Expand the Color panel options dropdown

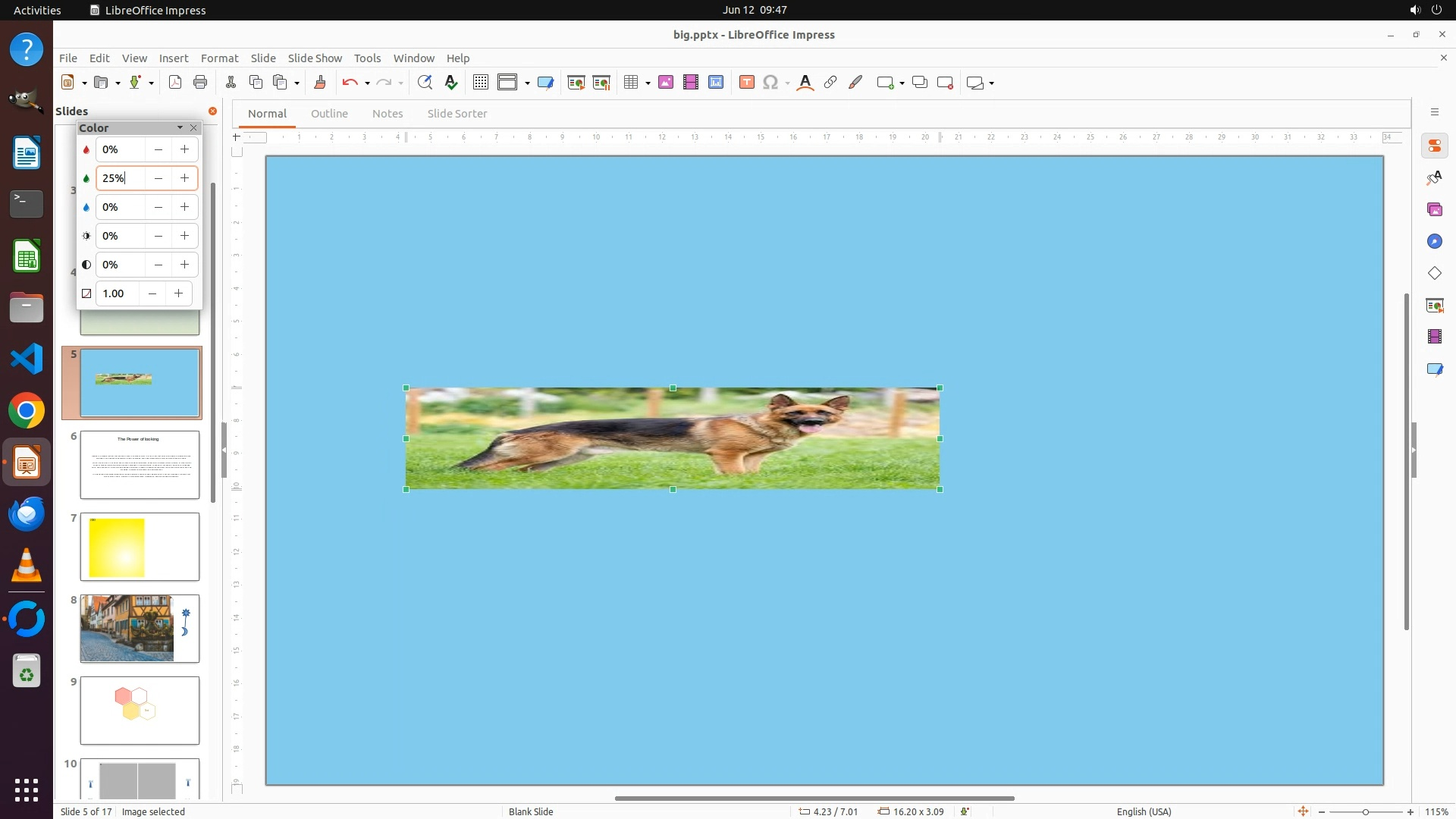180,127
